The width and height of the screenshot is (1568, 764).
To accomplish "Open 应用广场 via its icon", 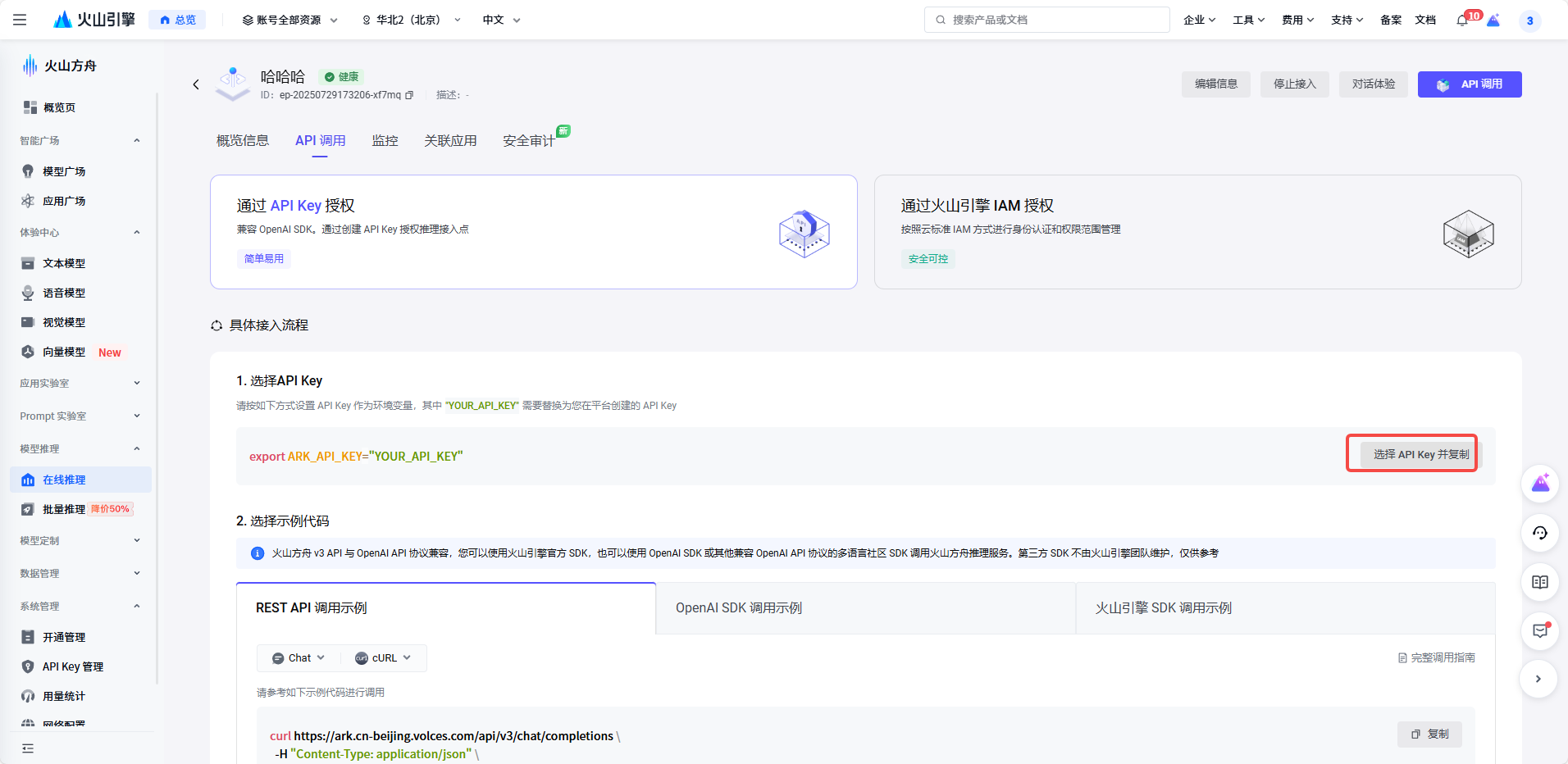I will pos(28,201).
